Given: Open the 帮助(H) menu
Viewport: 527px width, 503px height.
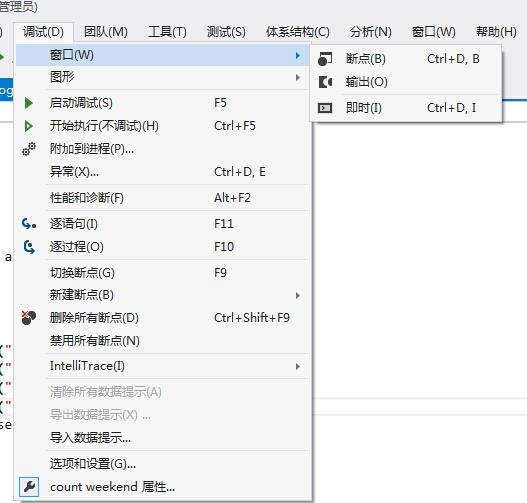Looking at the screenshot, I should [496, 32].
